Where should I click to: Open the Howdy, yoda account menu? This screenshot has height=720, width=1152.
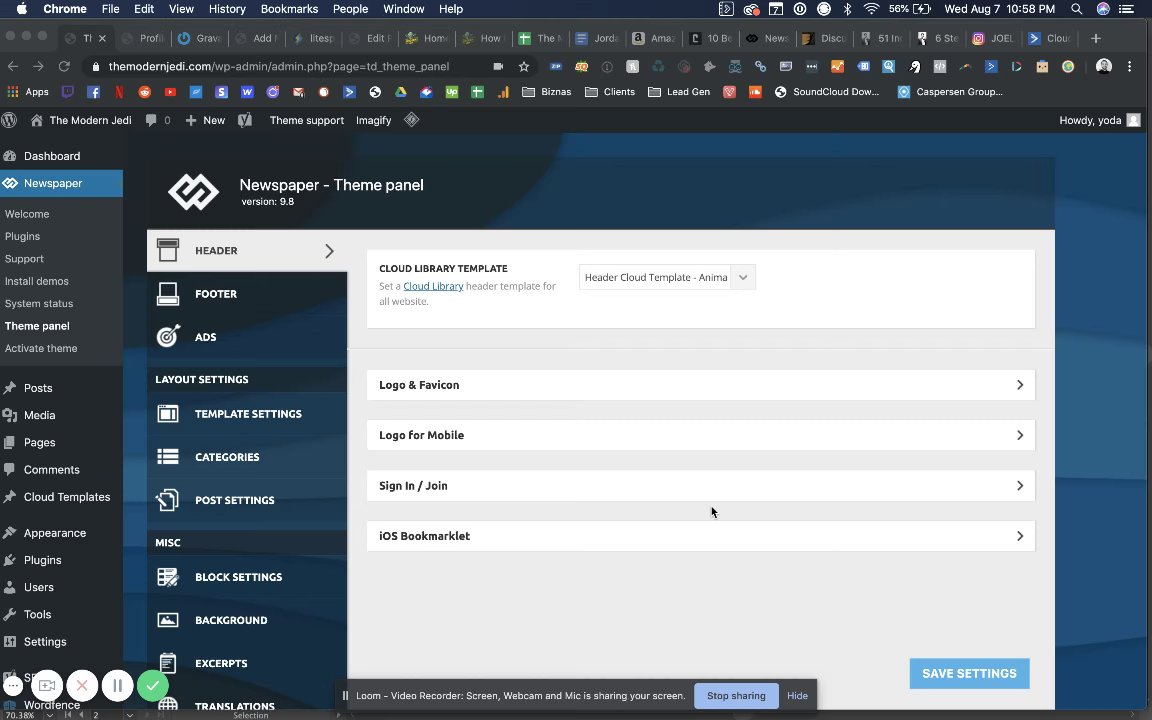click(1099, 120)
